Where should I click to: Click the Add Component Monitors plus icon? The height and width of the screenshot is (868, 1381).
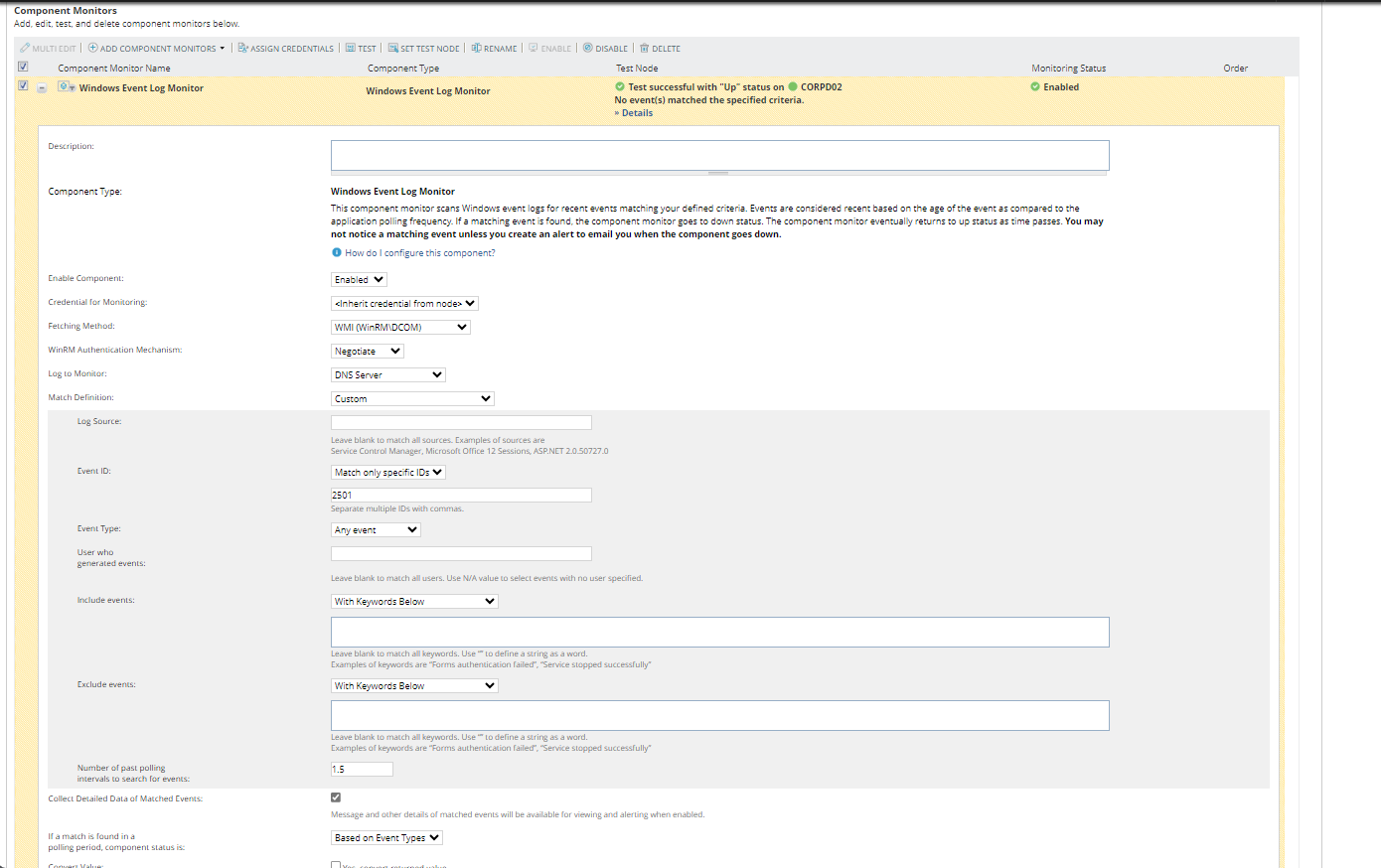(92, 48)
